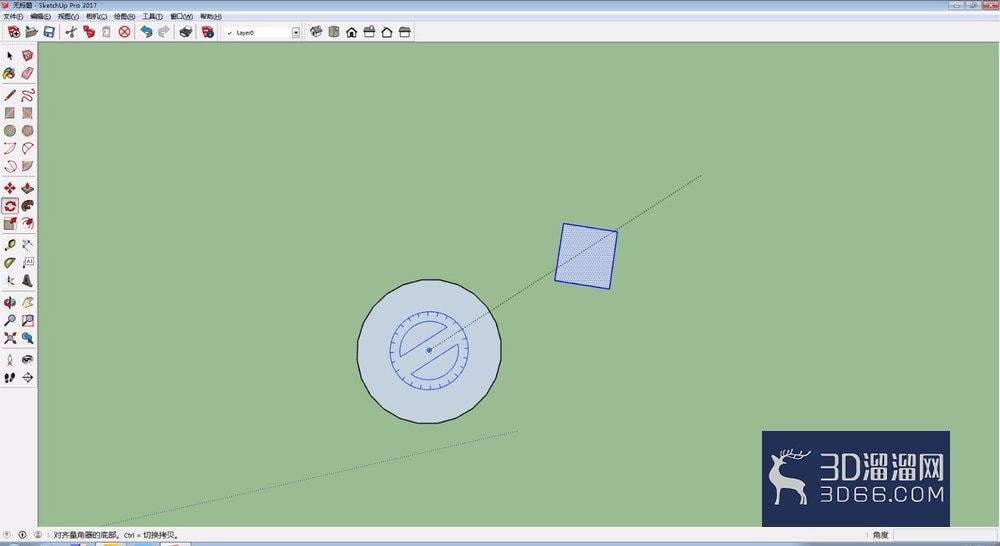Pick the Paint Bucket tool
The image size is (1000, 546).
pos(10,73)
